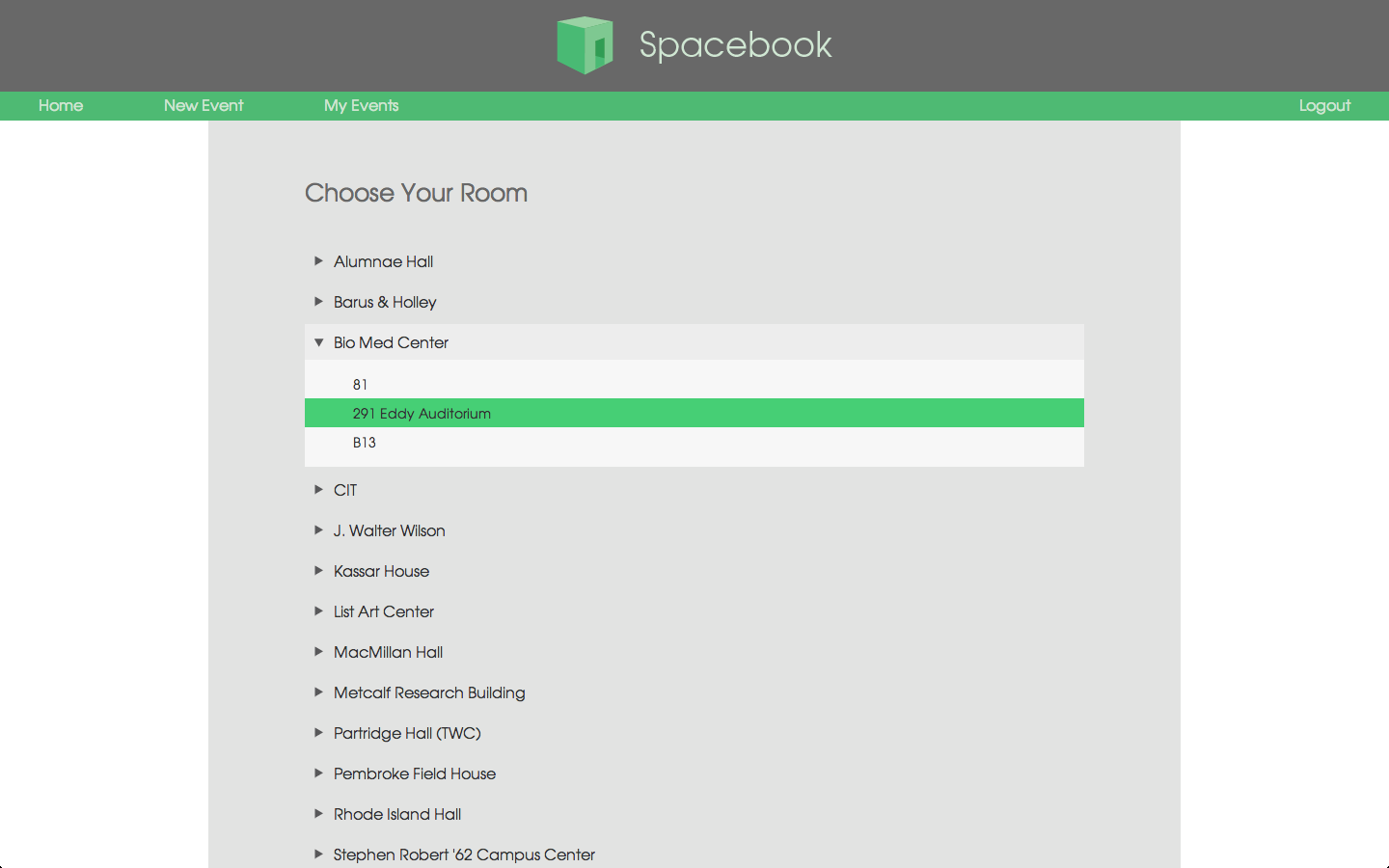Click the Spacebook title text

pos(735,45)
